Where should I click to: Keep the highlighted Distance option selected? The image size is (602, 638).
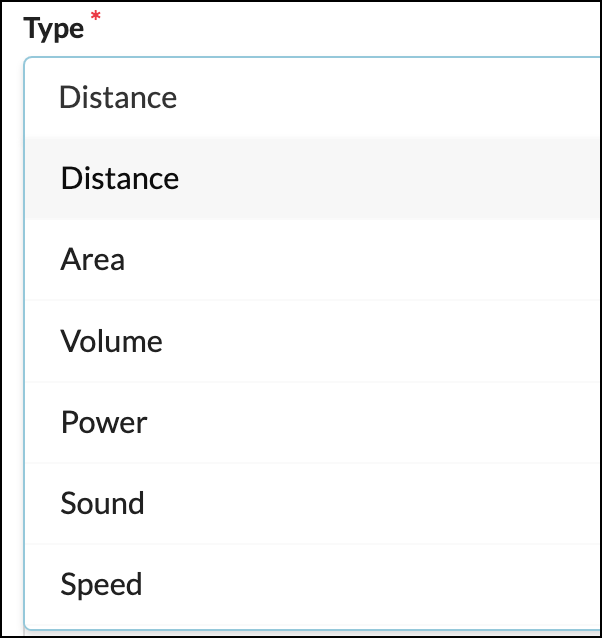coord(120,178)
